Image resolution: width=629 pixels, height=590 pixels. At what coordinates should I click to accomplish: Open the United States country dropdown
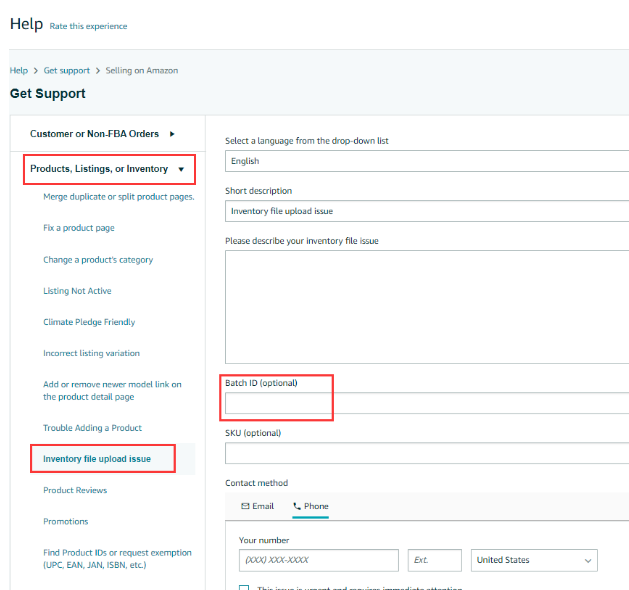535,560
